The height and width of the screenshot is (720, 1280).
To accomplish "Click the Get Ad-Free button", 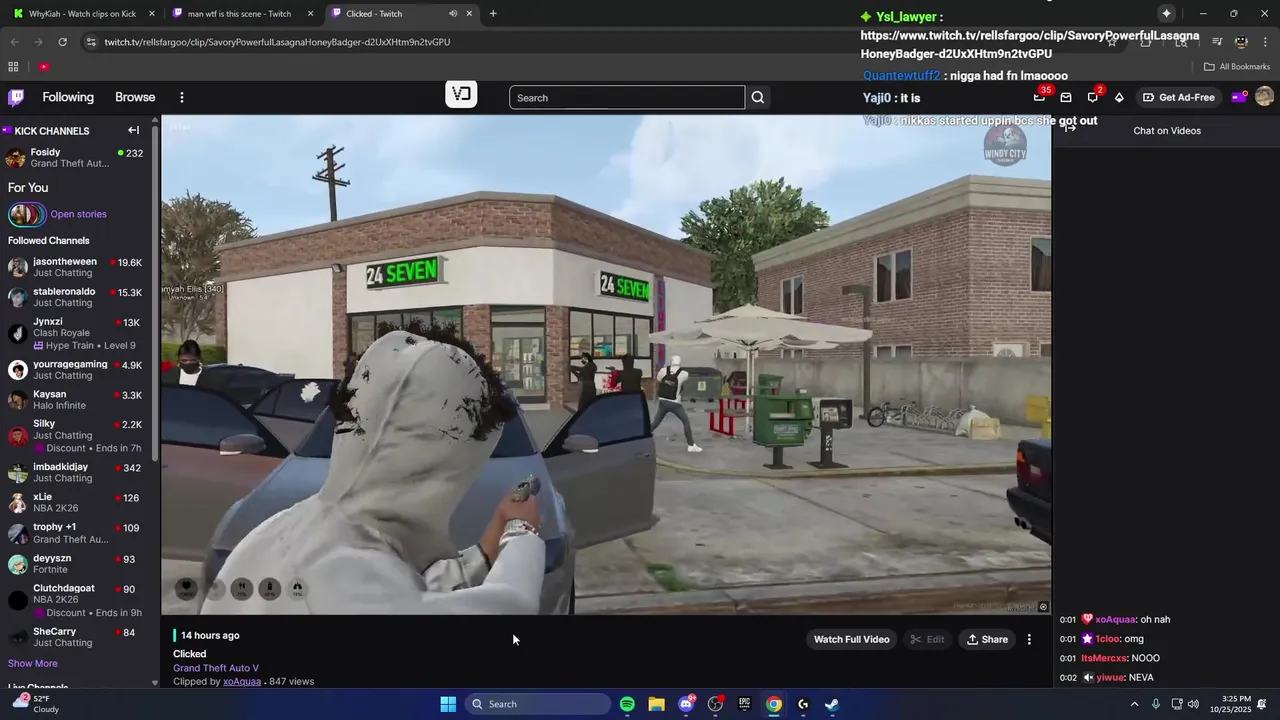I will pos(1178,97).
